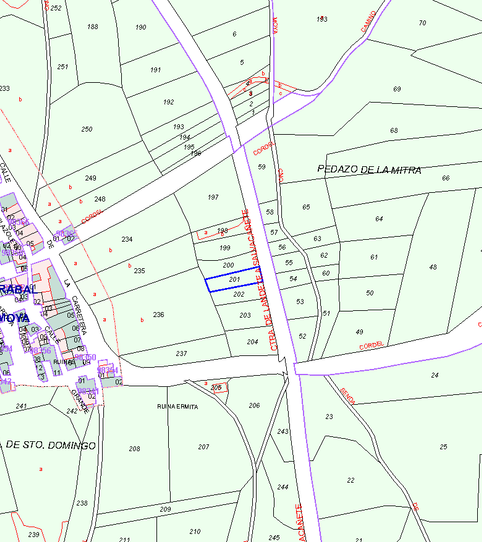
Task: Select parcel 206
Action: click(x=254, y=405)
